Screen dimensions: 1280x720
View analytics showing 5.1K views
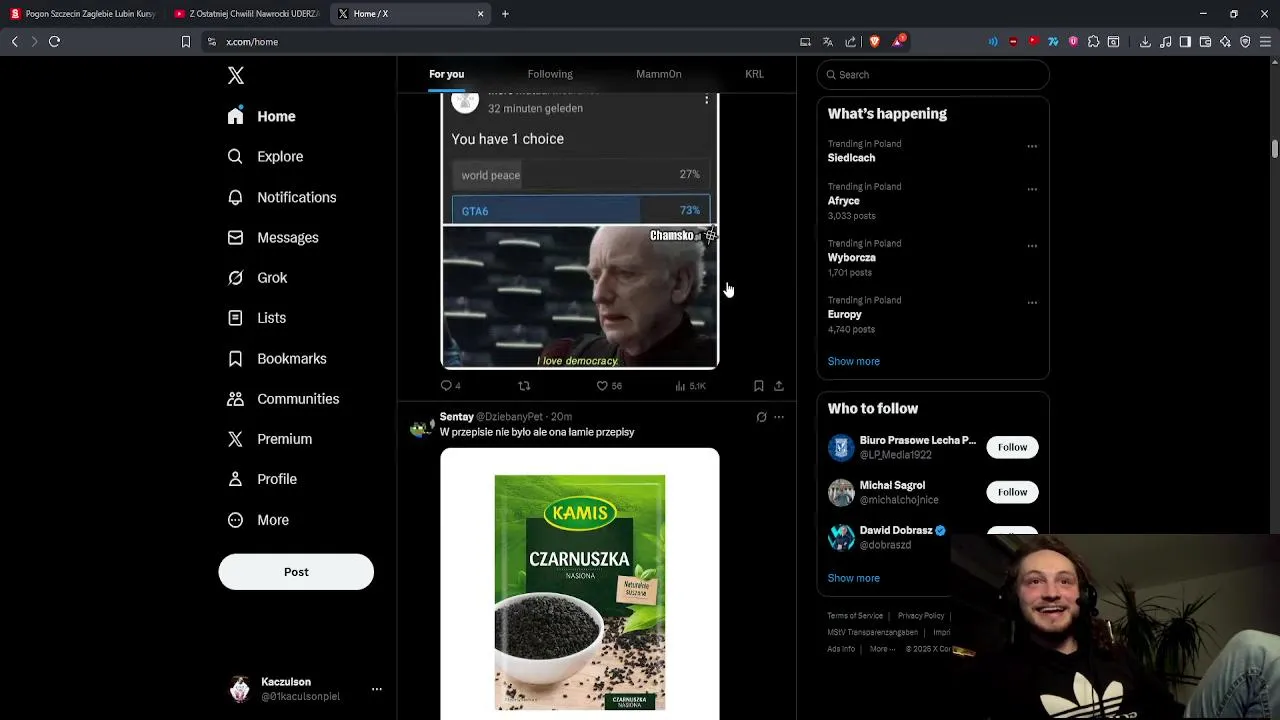pos(690,386)
